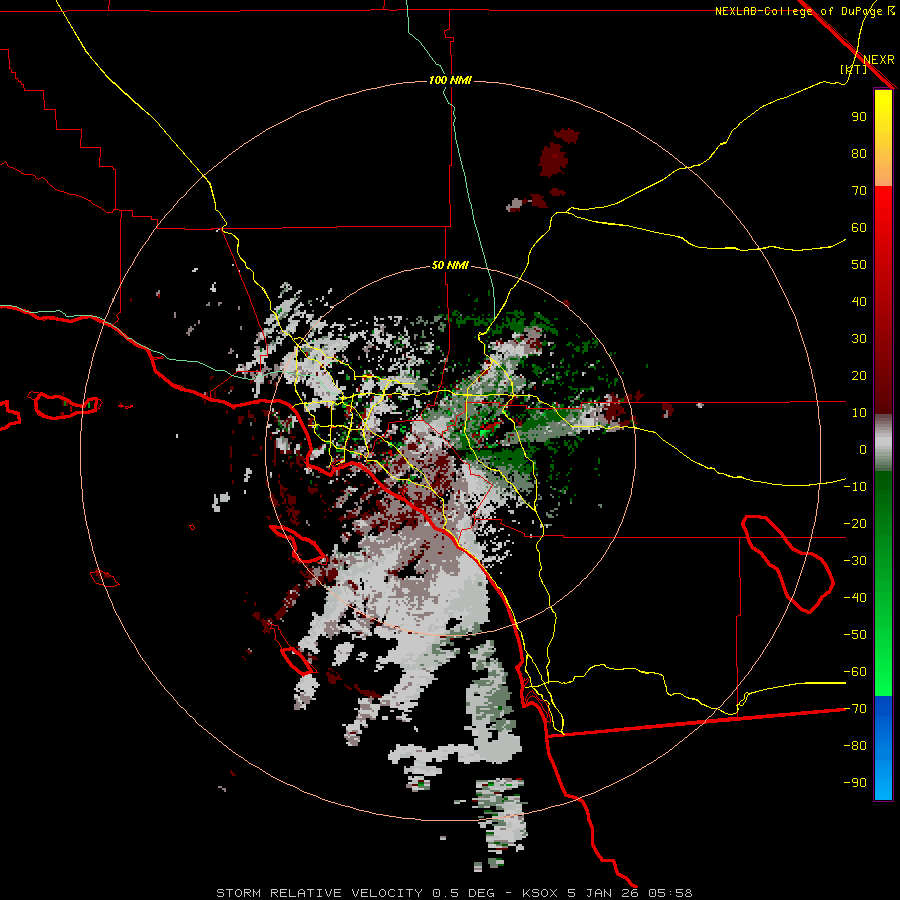
Task: Click the KSOX station identifier in the caption
Action: pos(540,893)
